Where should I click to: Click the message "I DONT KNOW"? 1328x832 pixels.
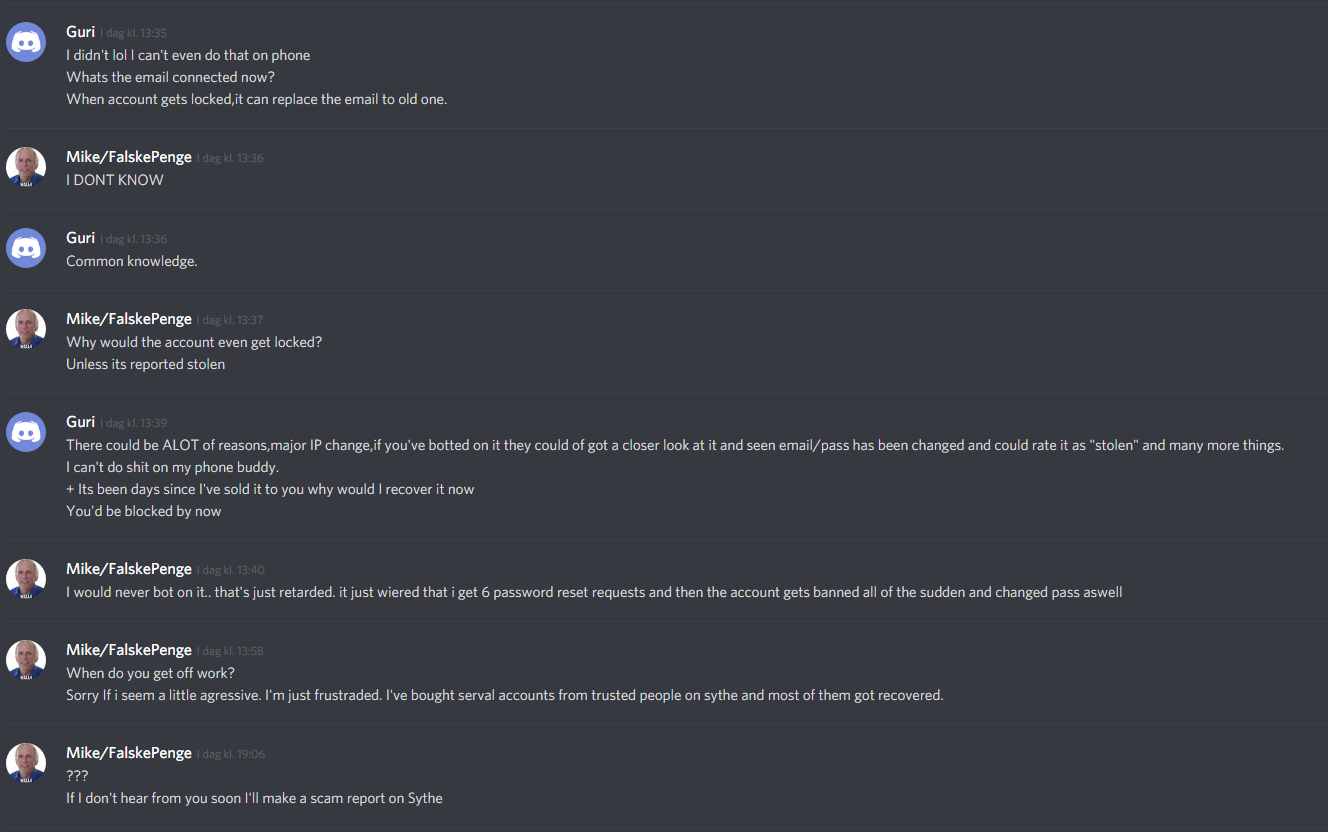115,180
